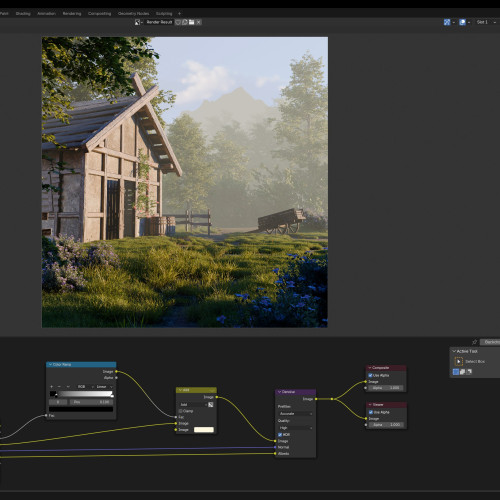Open the cream color swatch in Mix node
The height and width of the screenshot is (500, 500).
[204, 430]
